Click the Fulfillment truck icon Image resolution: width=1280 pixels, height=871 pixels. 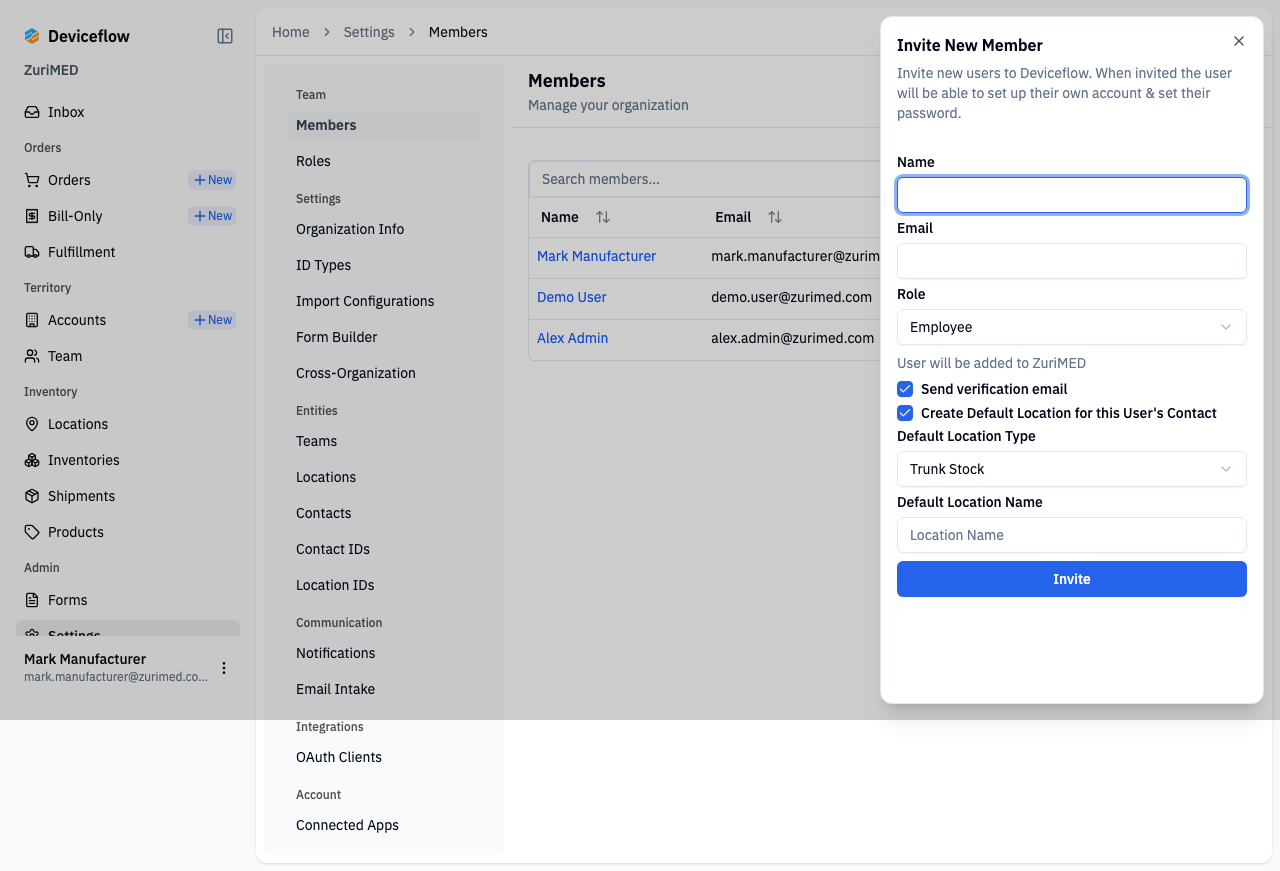[x=32, y=252]
